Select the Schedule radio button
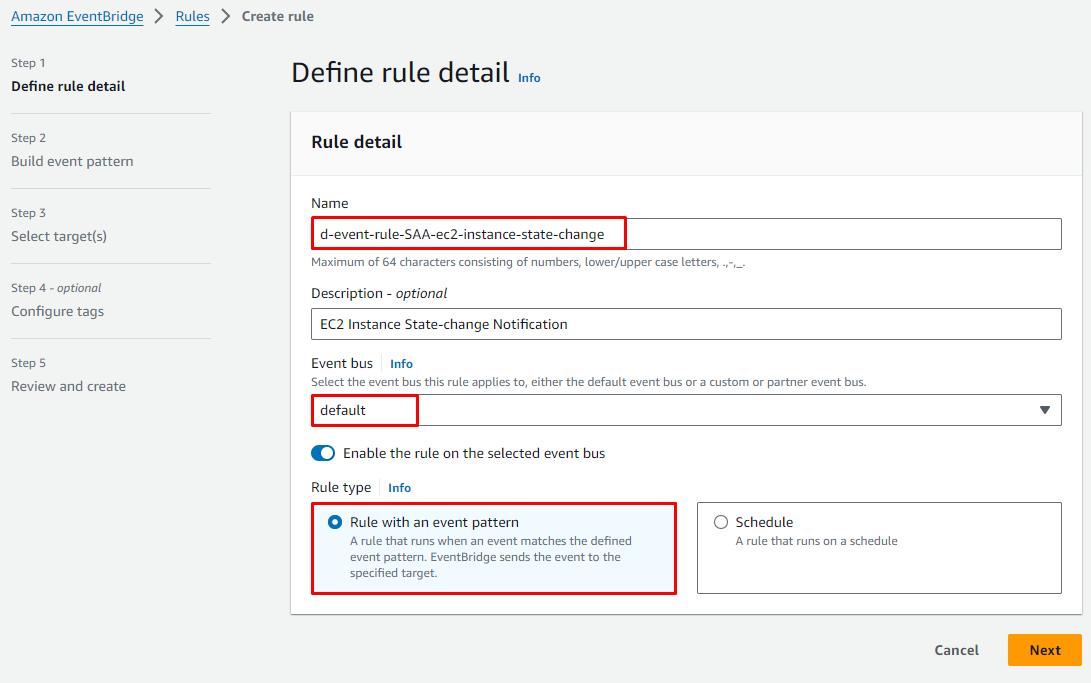The width and height of the screenshot is (1091, 683). pos(720,522)
